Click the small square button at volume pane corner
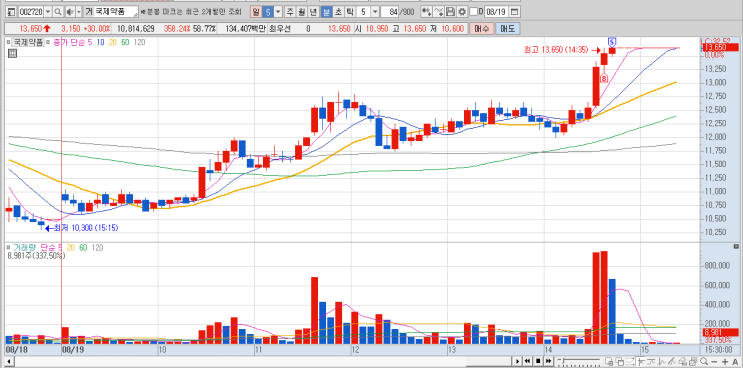743x368 pixels. click(736, 247)
